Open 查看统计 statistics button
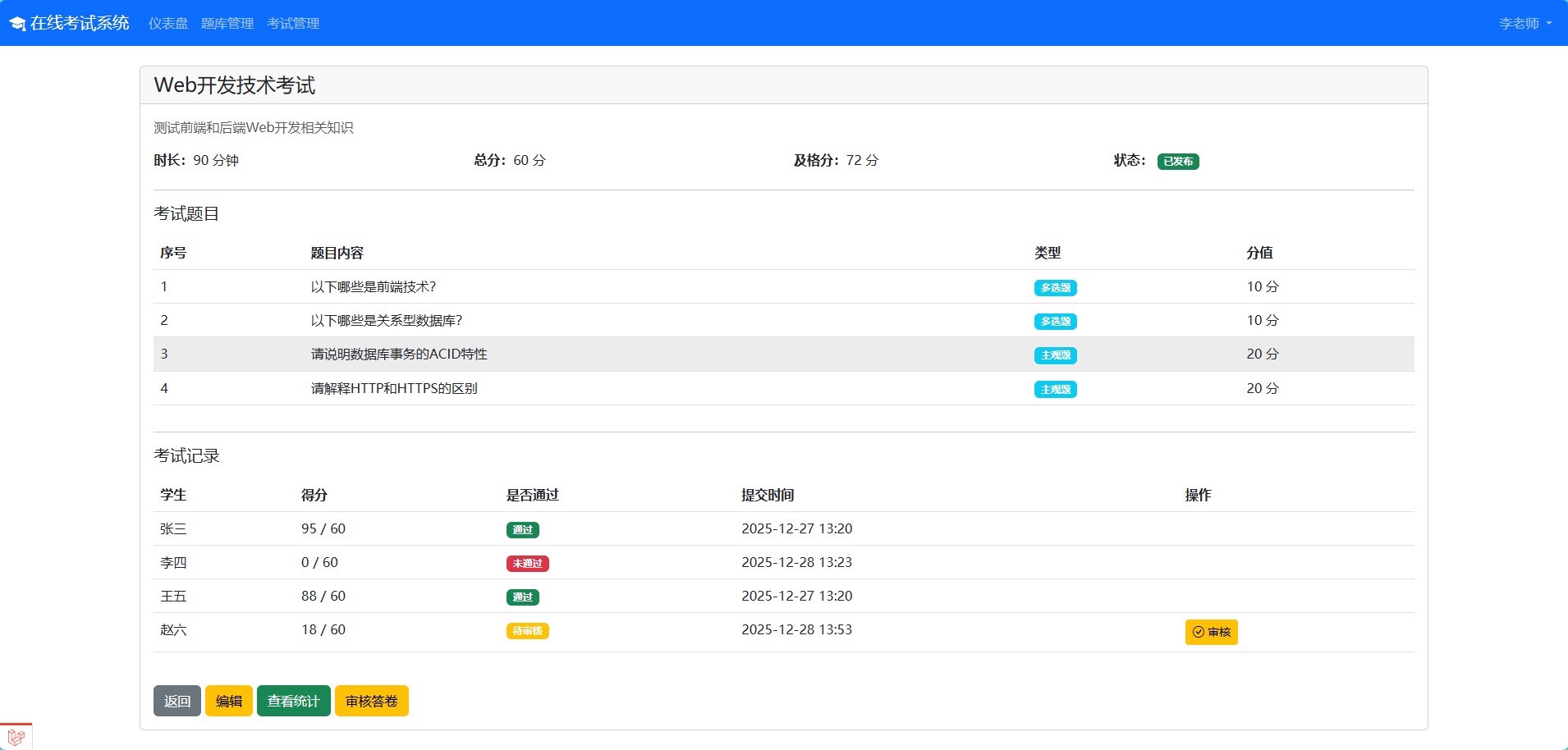The height and width of the screenshot is (750, 1568). (293, 701)
